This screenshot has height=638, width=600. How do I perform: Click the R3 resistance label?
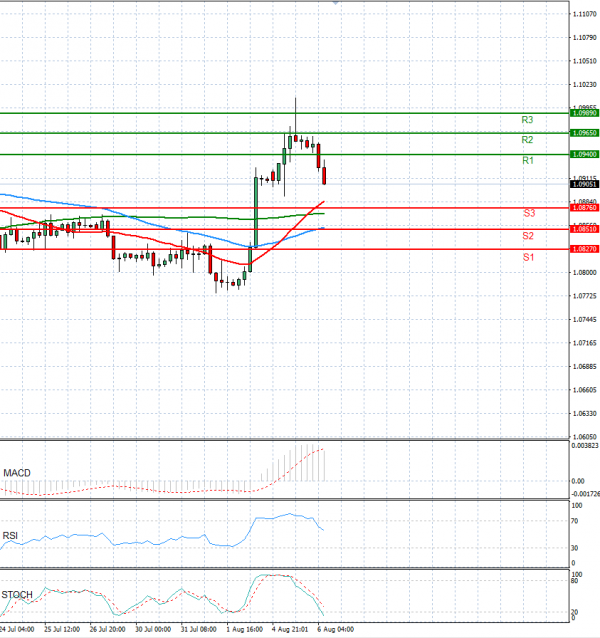(x=527, y=120)
